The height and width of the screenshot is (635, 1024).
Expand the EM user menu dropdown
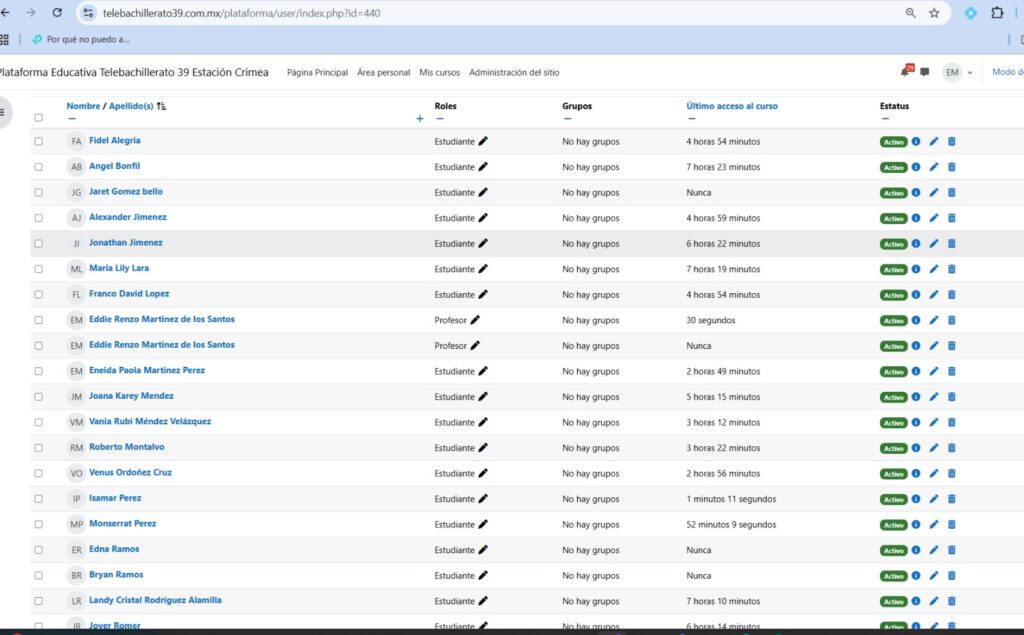[958, 72]
